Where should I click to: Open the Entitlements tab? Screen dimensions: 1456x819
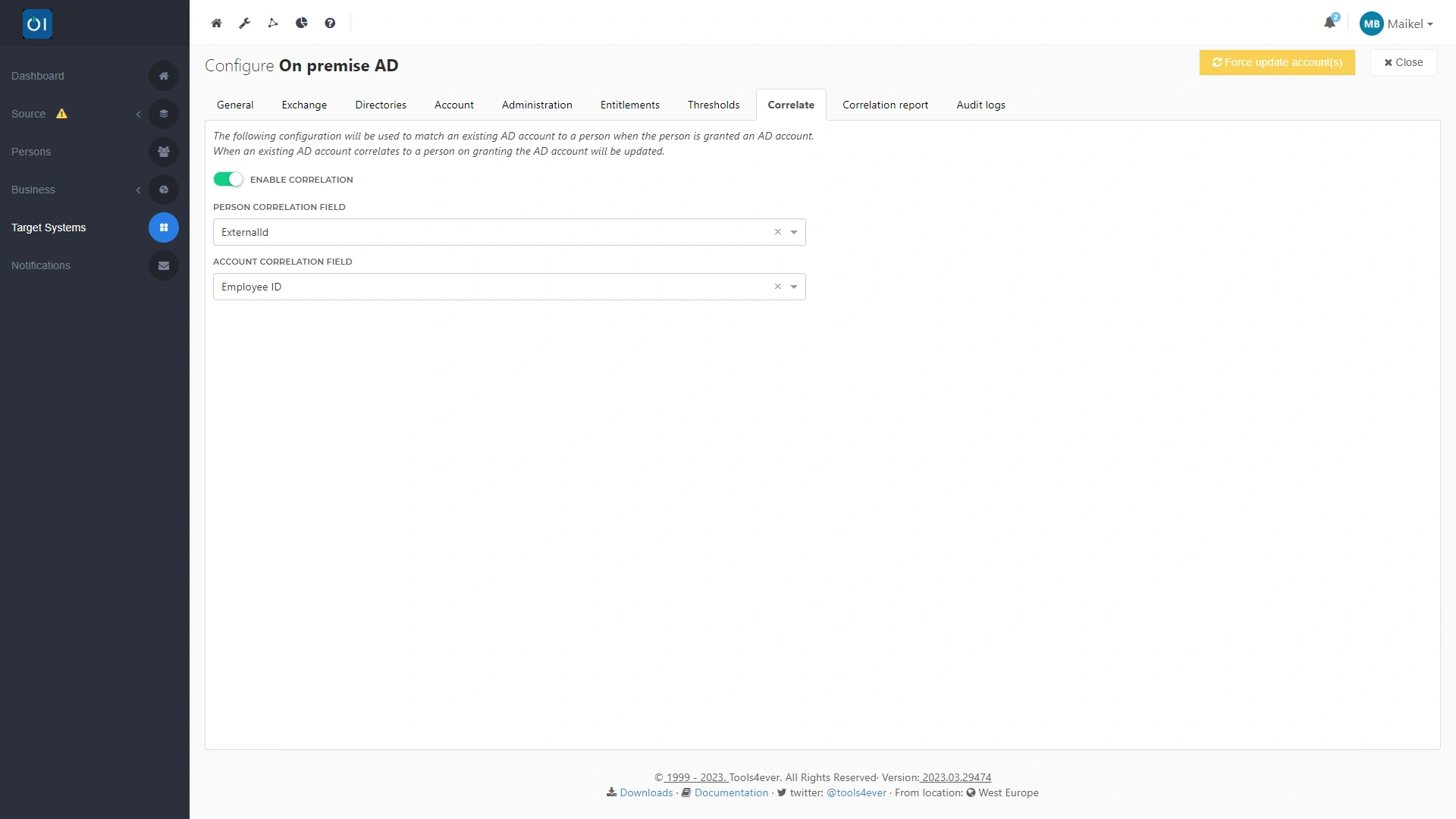pyautogui.click(x=630, y=105)
